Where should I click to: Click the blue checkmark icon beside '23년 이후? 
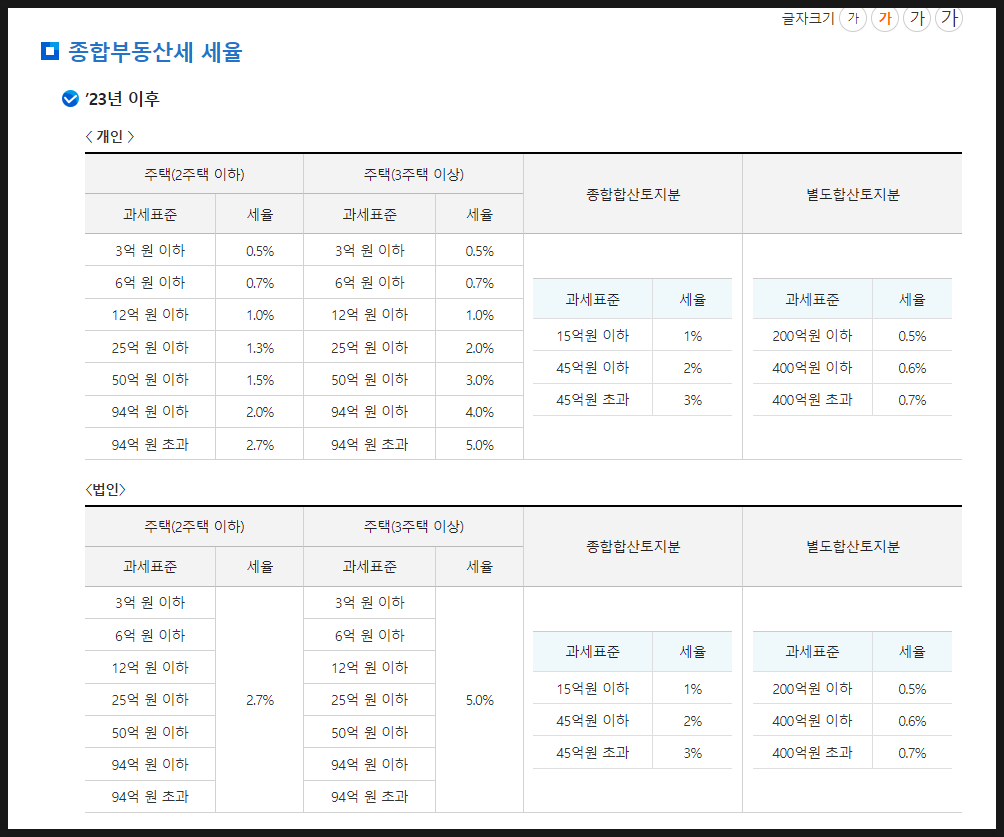[x=68, y=99]
